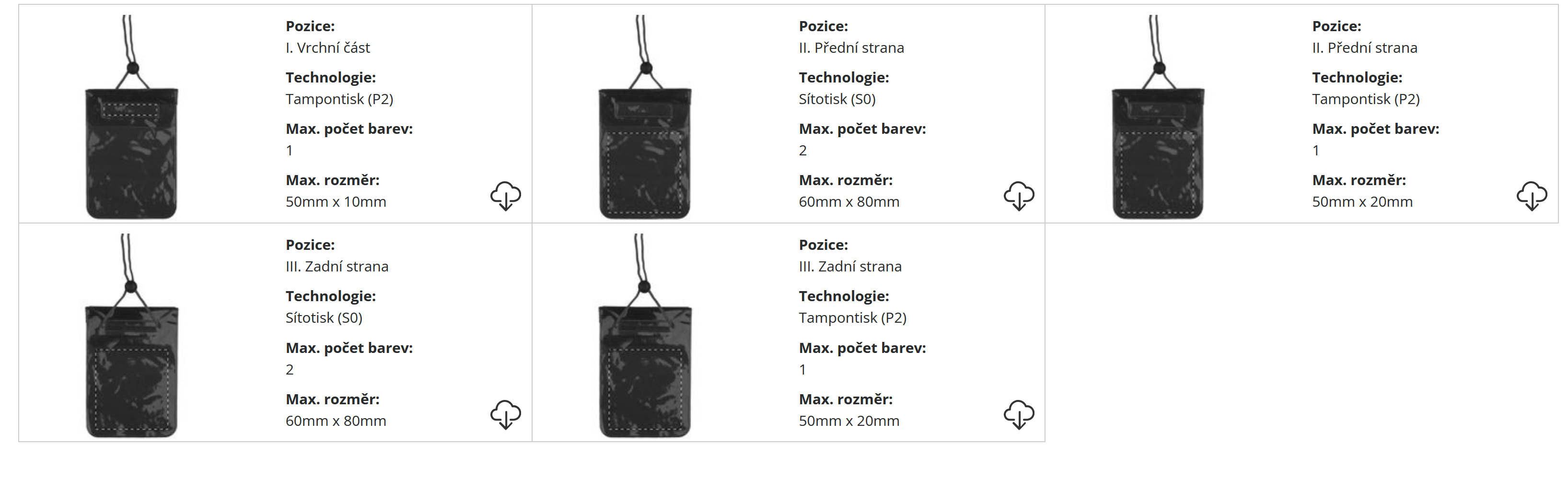1568x481 pixels.
Task: Open the Přední strana Sítotisk pouch image
Action: (645, 117)
